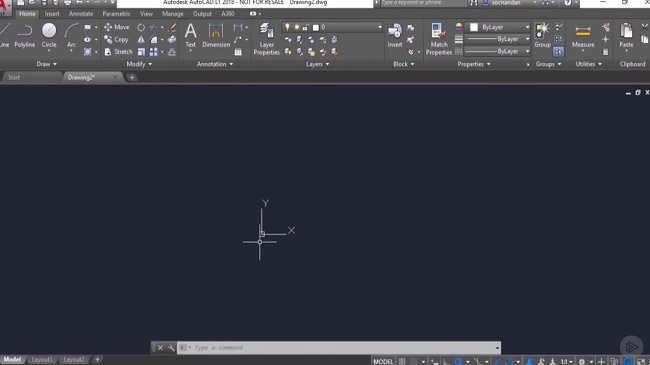Click the Copy button
The width and height of the screenshot is (650, 365).
[116, 39]
